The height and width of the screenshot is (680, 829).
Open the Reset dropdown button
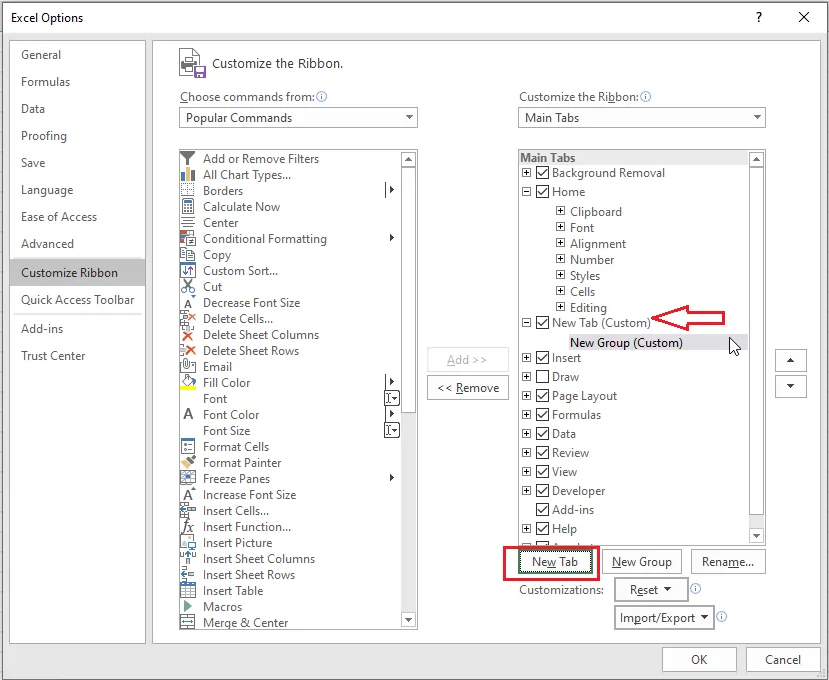point(651,590)
